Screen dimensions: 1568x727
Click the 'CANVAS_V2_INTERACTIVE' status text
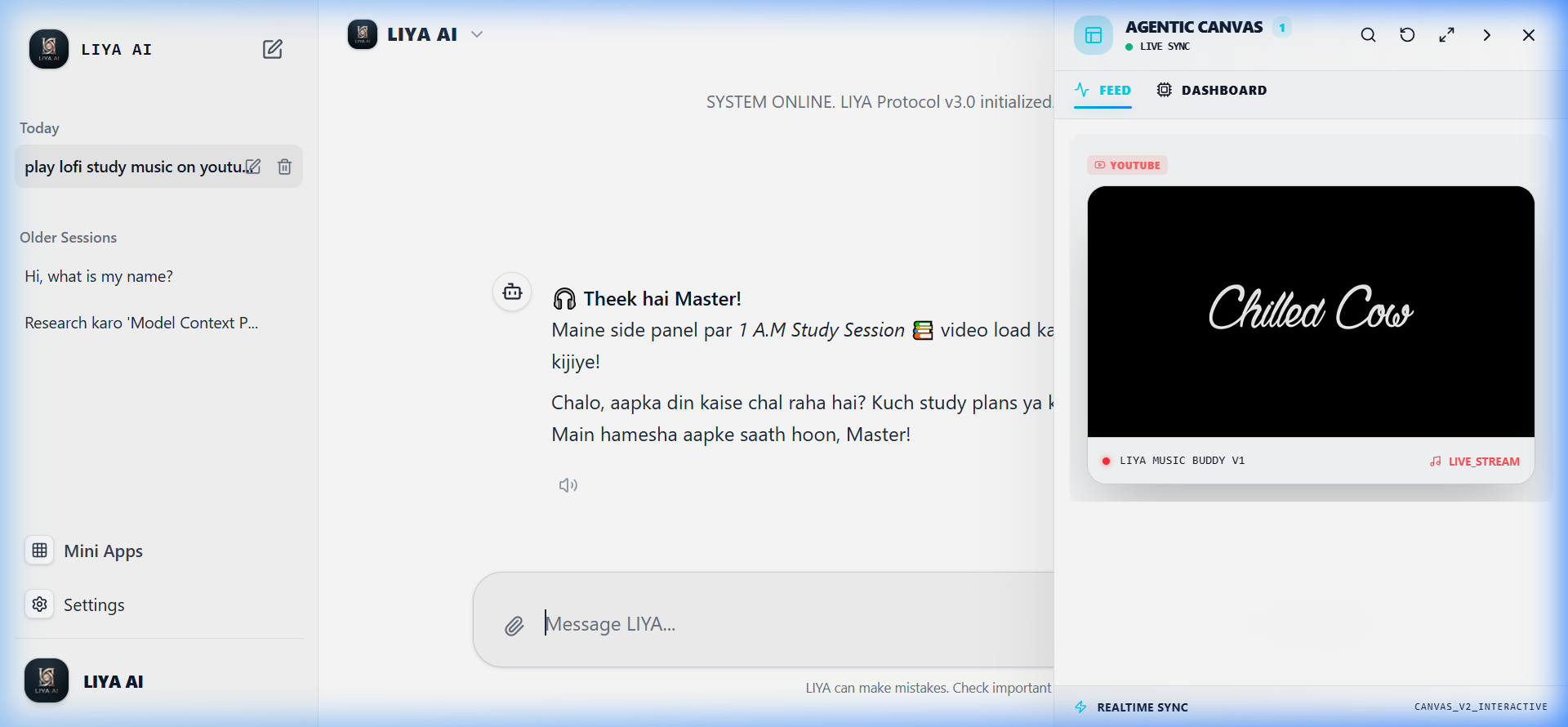pos(1481,707)
